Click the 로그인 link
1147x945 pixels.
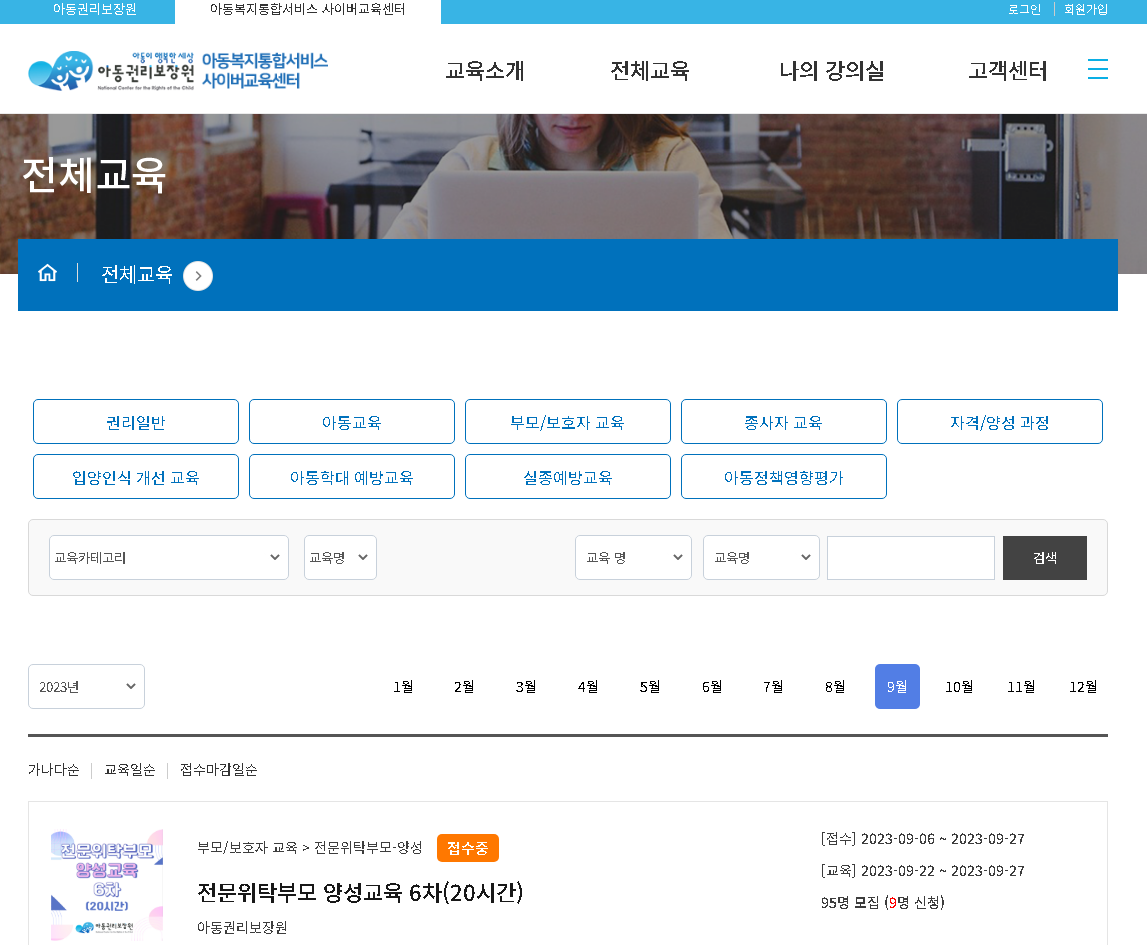coord(1023,9)
